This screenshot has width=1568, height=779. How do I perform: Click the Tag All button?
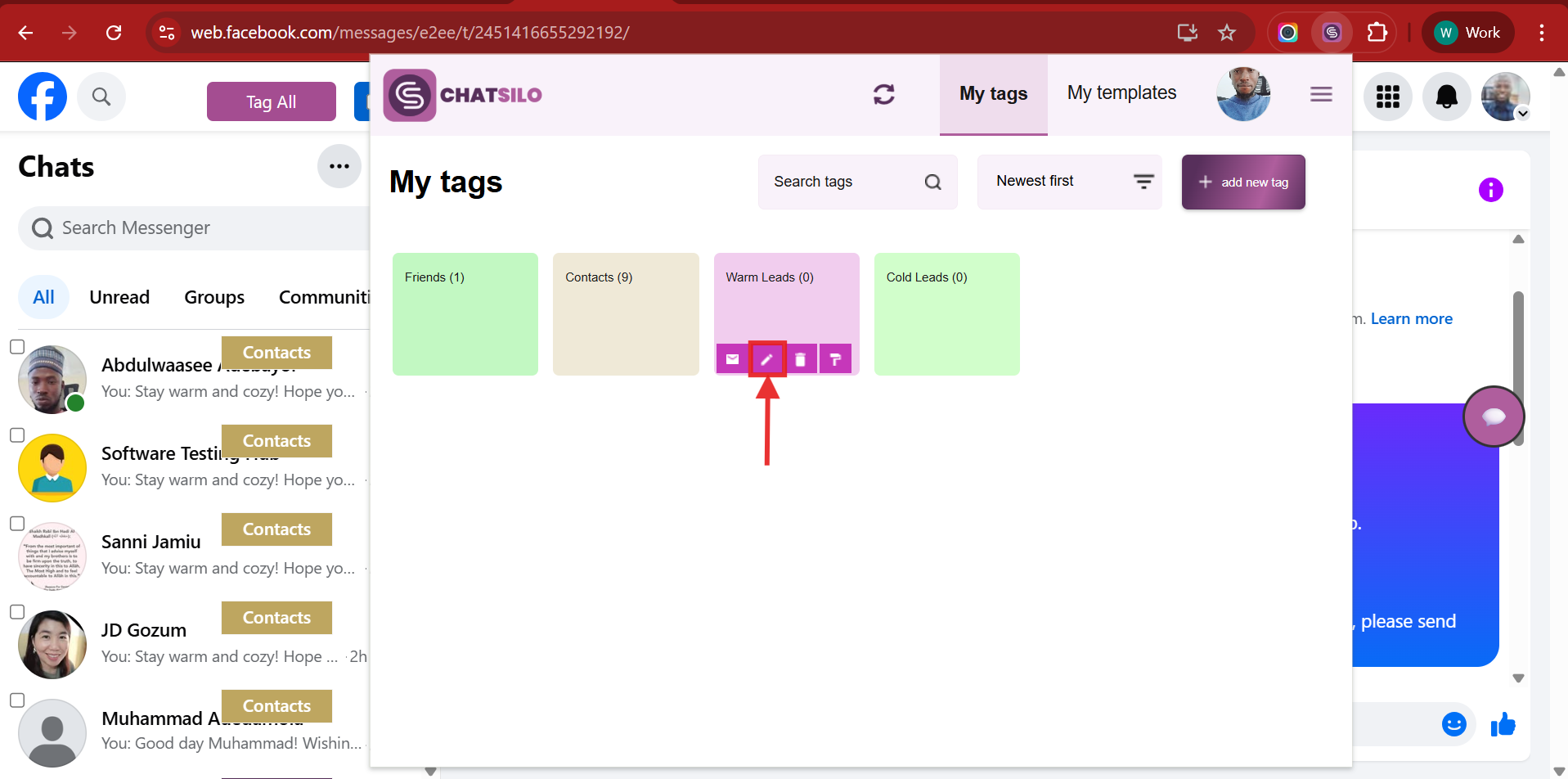coord(272,101)
